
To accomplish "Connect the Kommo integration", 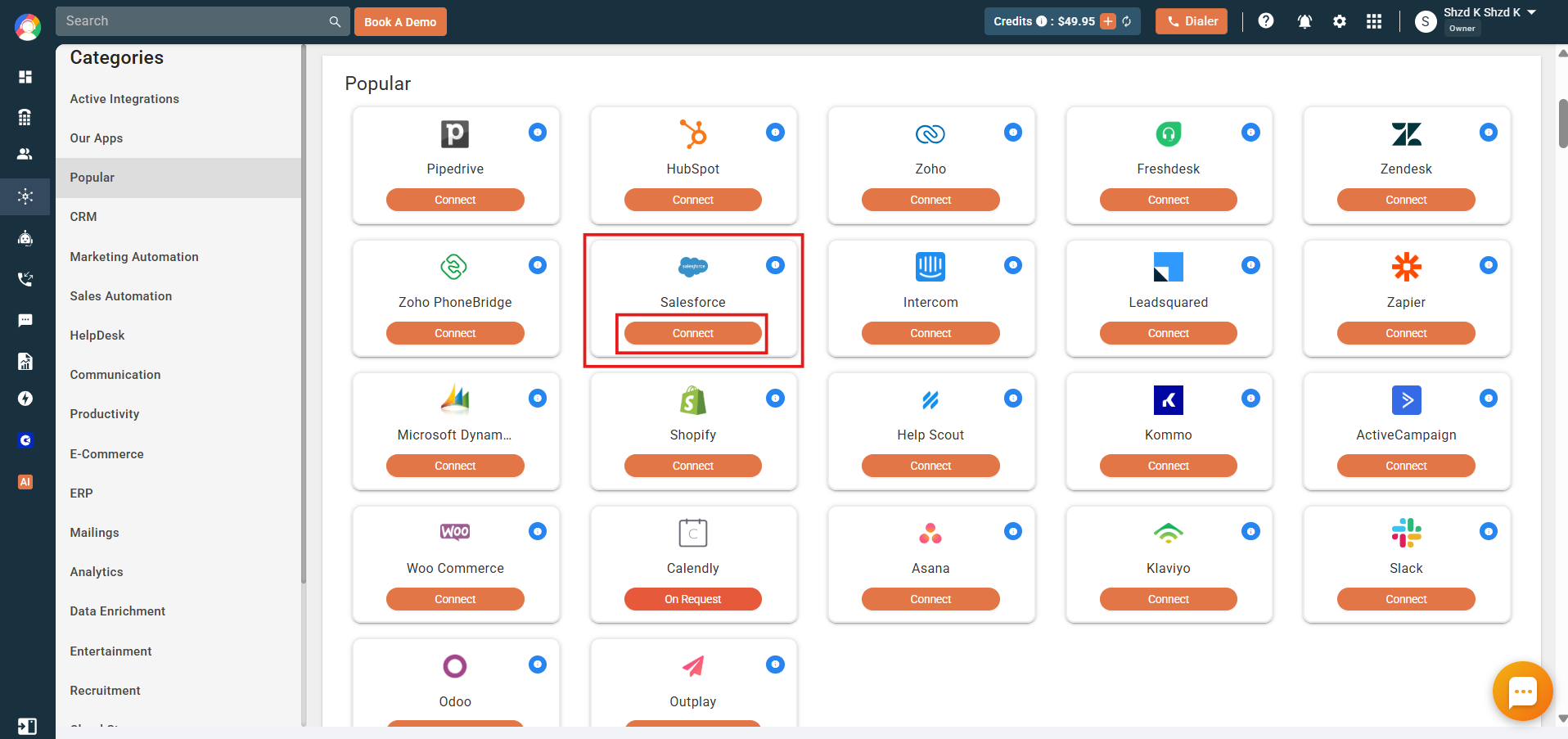I will [1169, 466].
